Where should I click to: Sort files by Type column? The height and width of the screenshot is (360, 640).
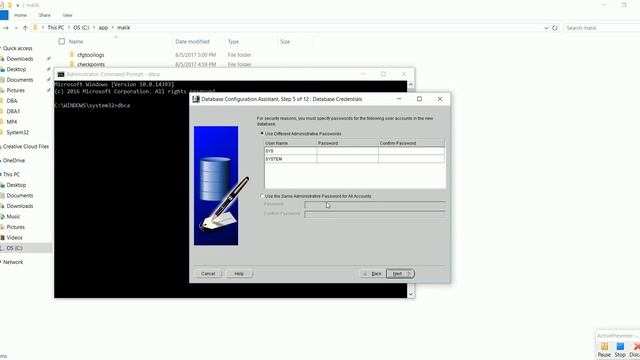click(x=233, y=42)
